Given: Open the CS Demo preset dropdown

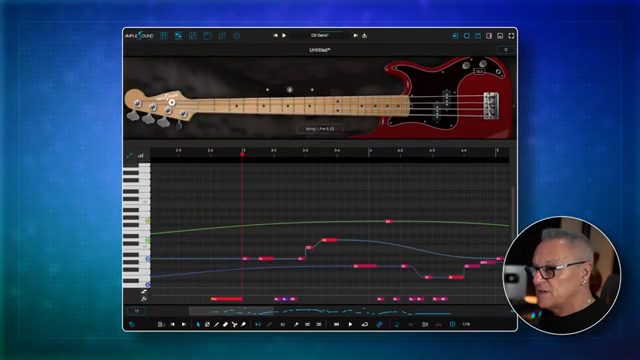Looking at the screenshot, I should coord(320,36).
